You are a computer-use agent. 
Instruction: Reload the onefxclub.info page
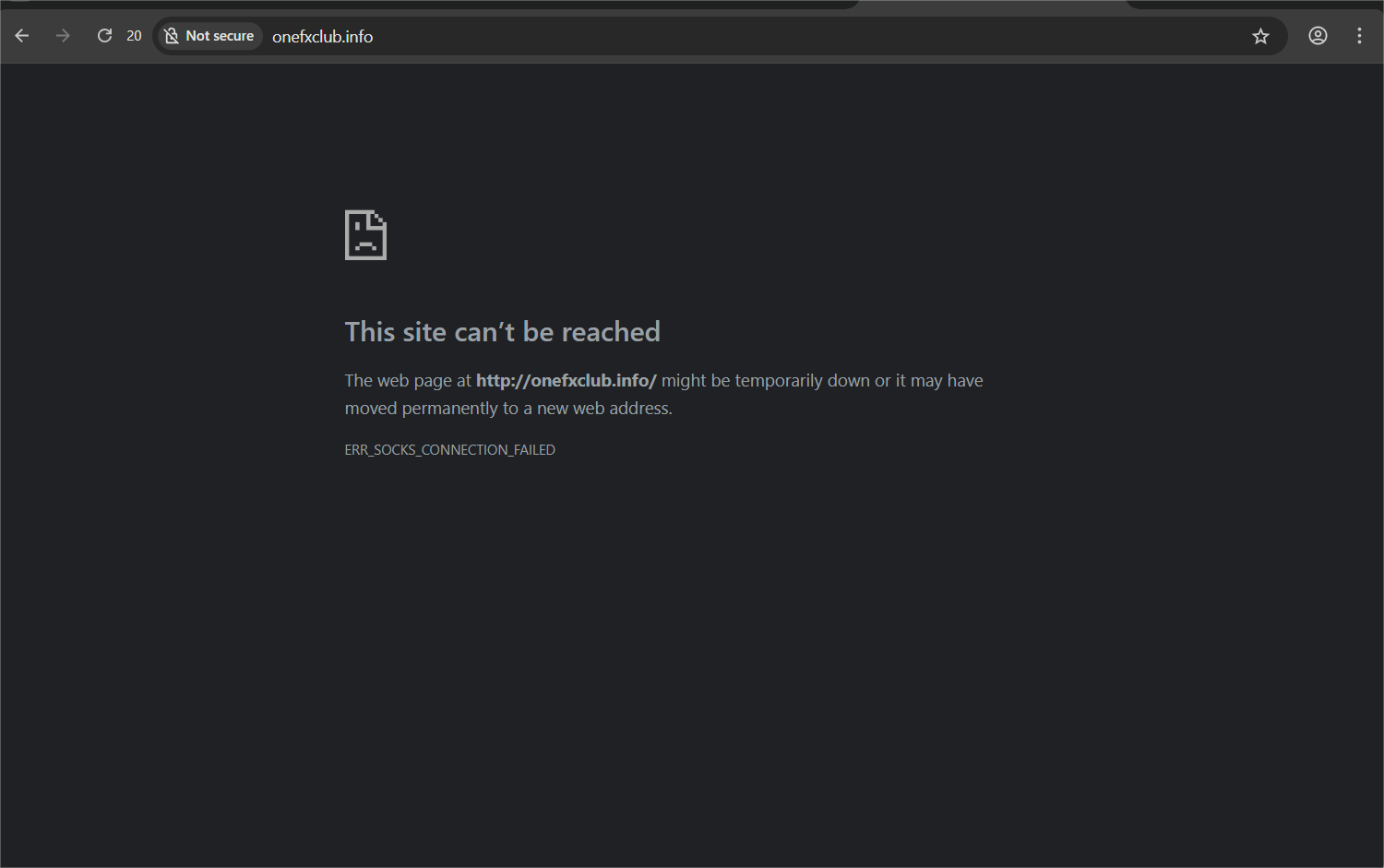[x=104, y=36]
